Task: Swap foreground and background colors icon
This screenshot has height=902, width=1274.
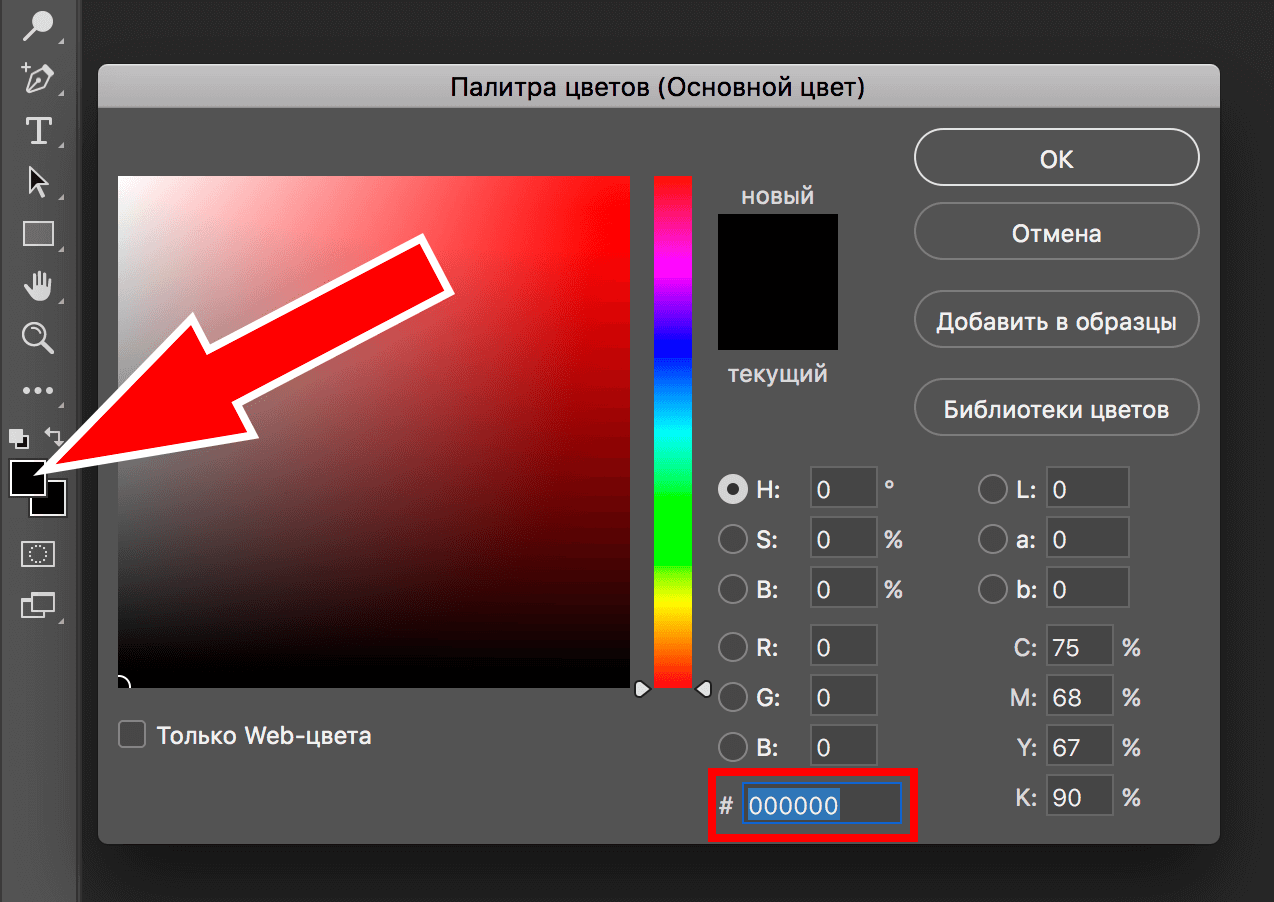Action: point(55,437)
